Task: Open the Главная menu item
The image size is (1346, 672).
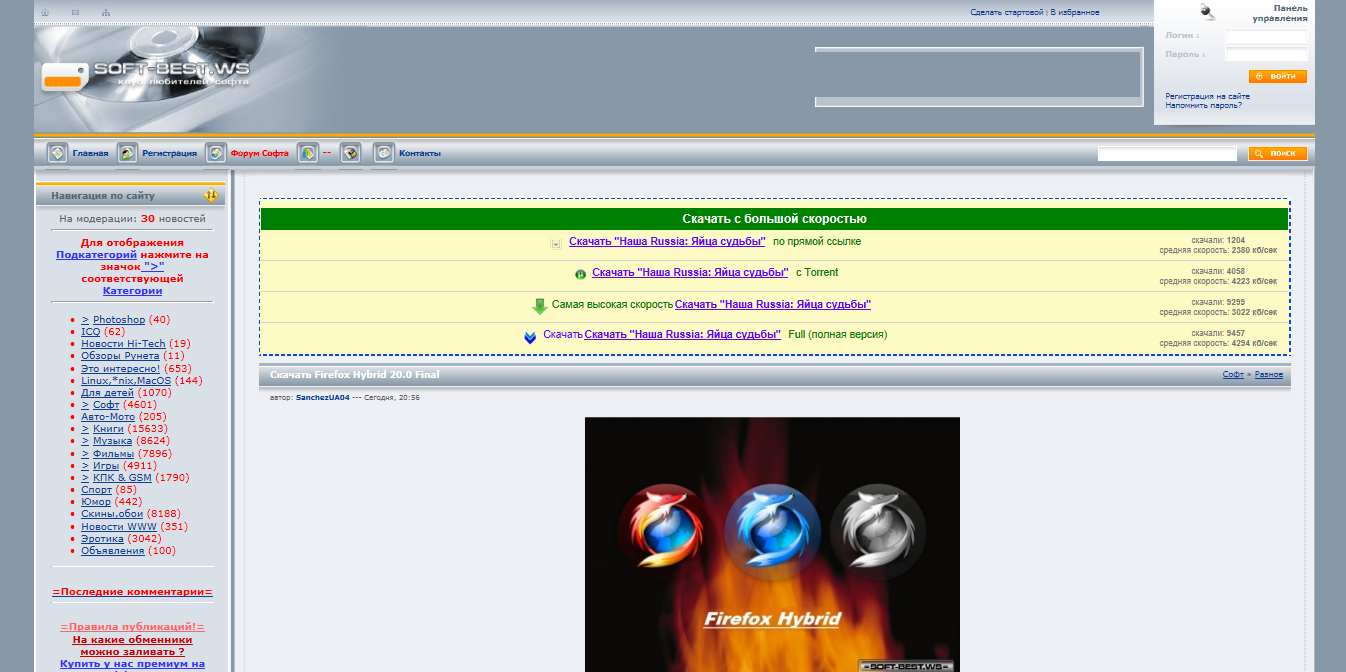Action: coord(90,153)
